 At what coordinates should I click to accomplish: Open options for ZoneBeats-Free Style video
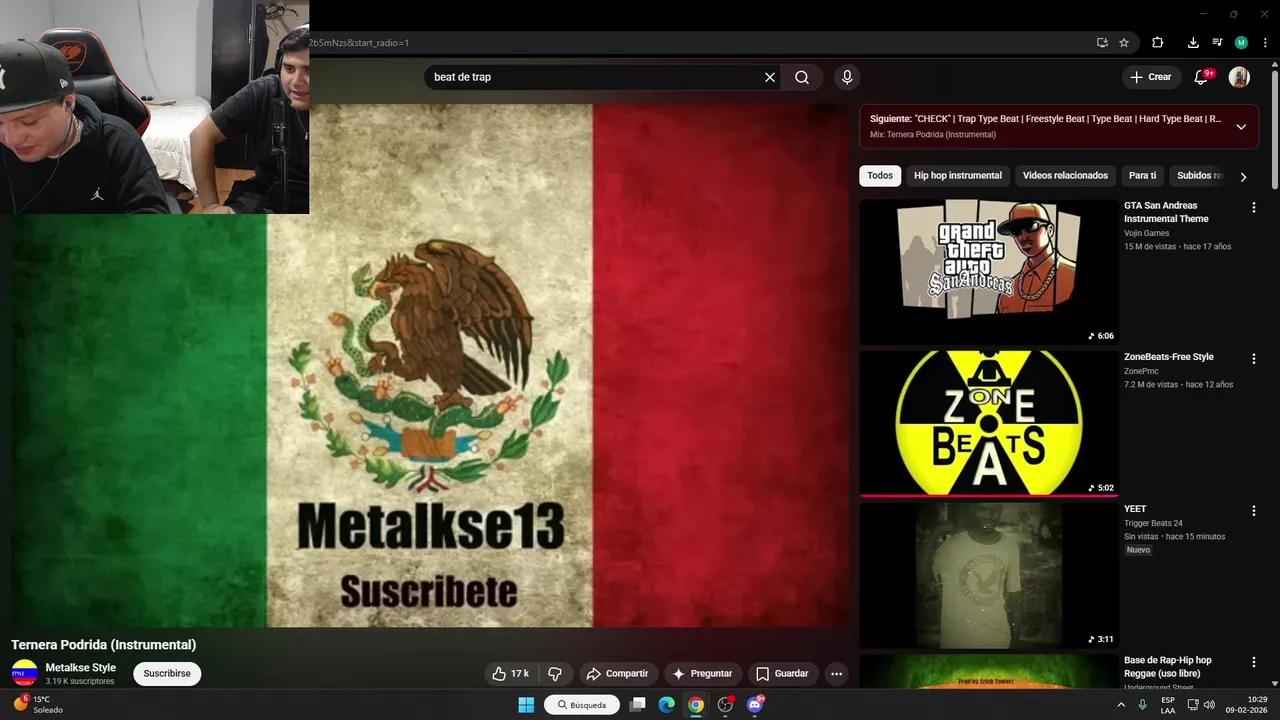tap(1253, 359)
